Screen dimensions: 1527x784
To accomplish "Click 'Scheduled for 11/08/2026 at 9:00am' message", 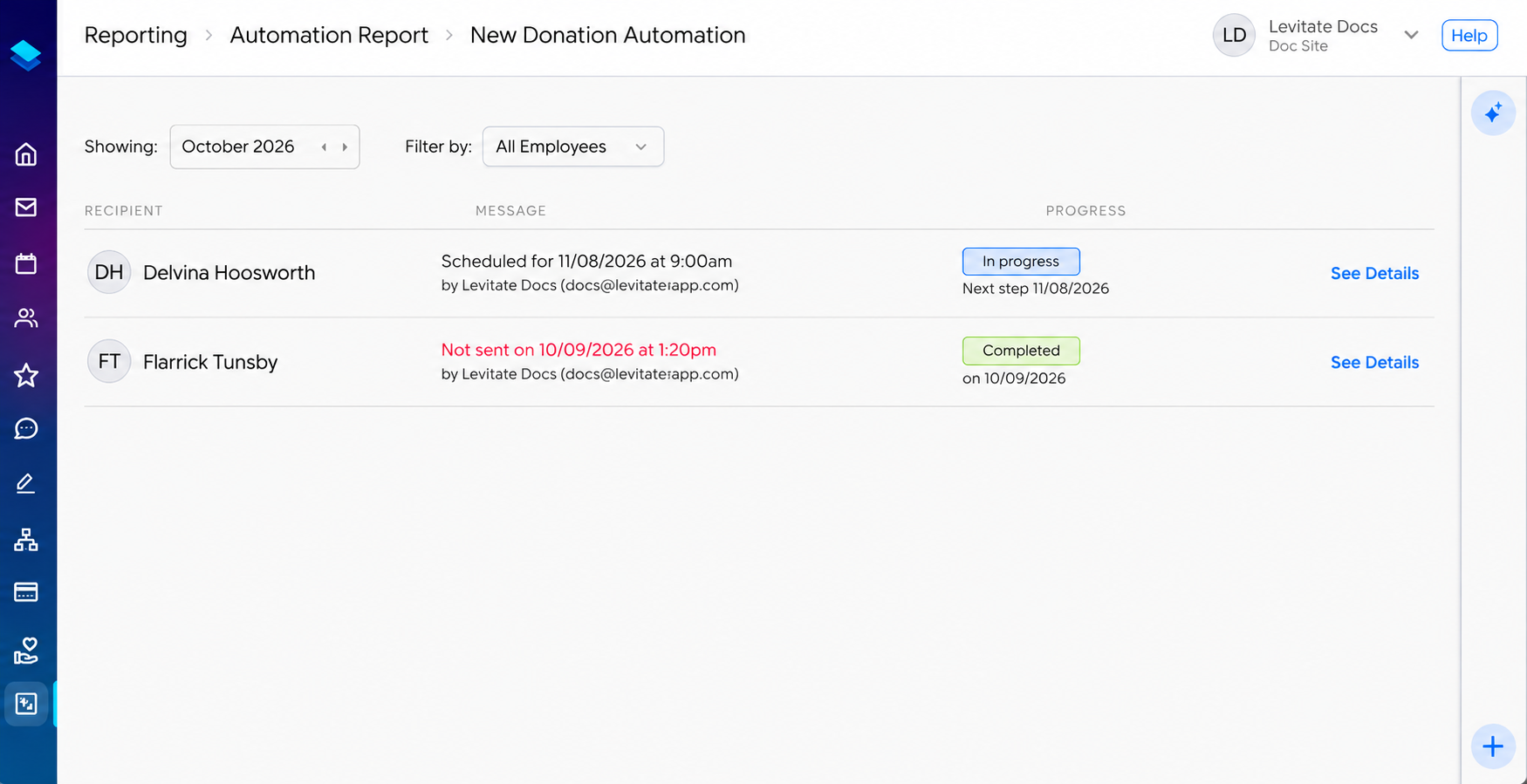I will [586, 261].
